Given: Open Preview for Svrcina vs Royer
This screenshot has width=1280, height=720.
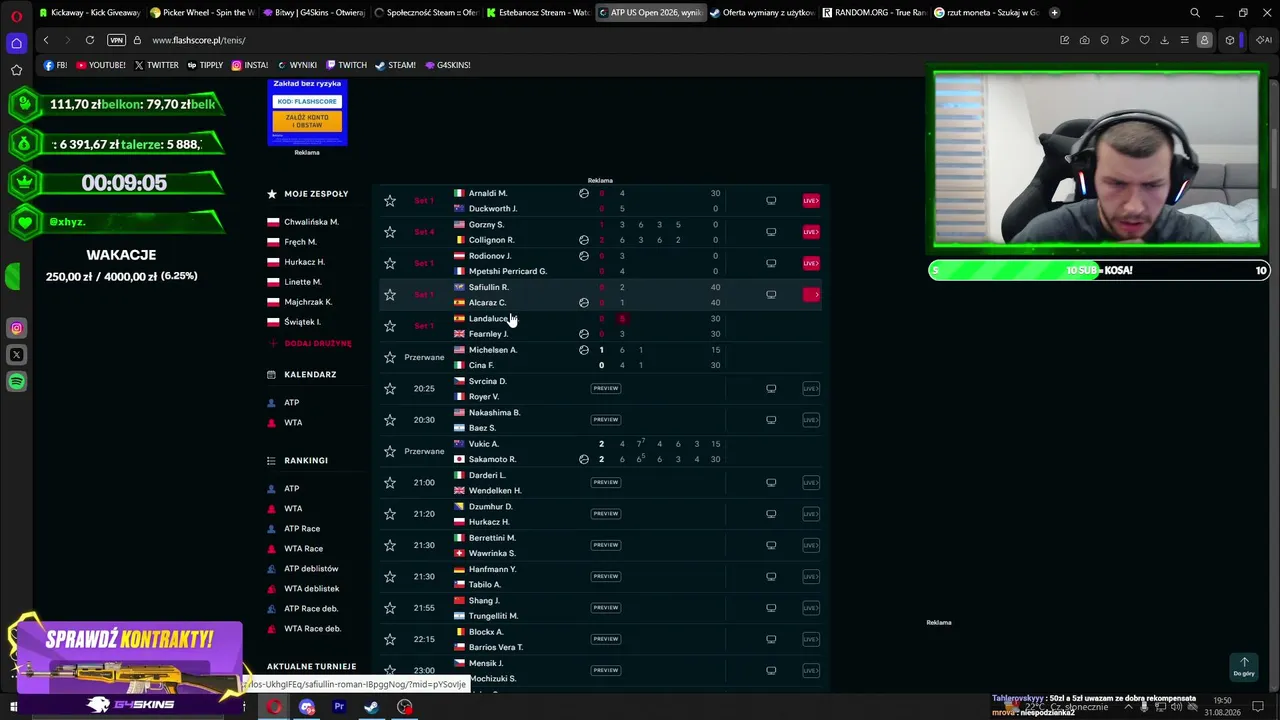Looking at the screenshot, I should point(605,389).
